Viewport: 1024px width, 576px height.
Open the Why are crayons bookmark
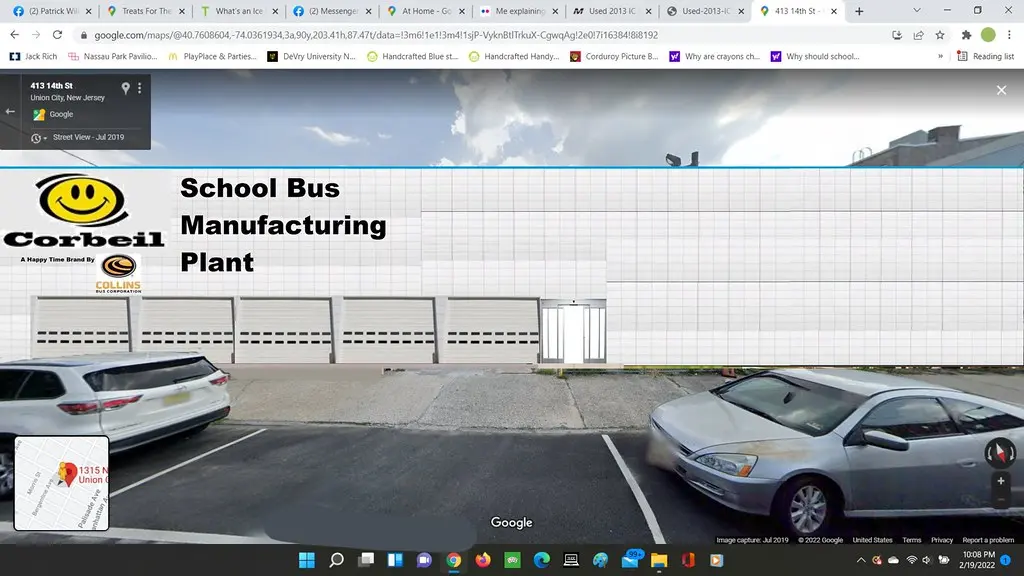click(x=714, y=57)
